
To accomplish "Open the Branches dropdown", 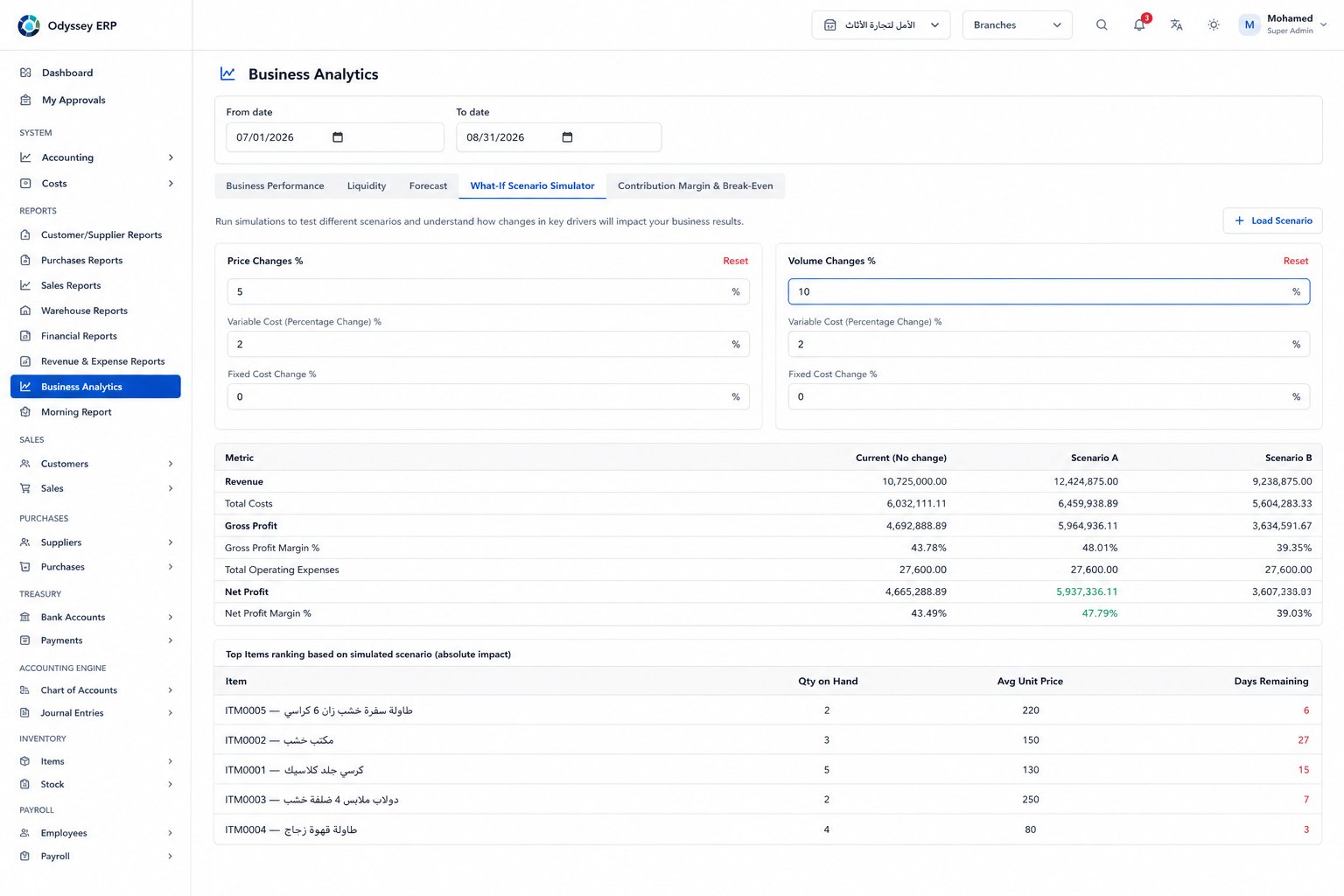I will [1017, 25].
